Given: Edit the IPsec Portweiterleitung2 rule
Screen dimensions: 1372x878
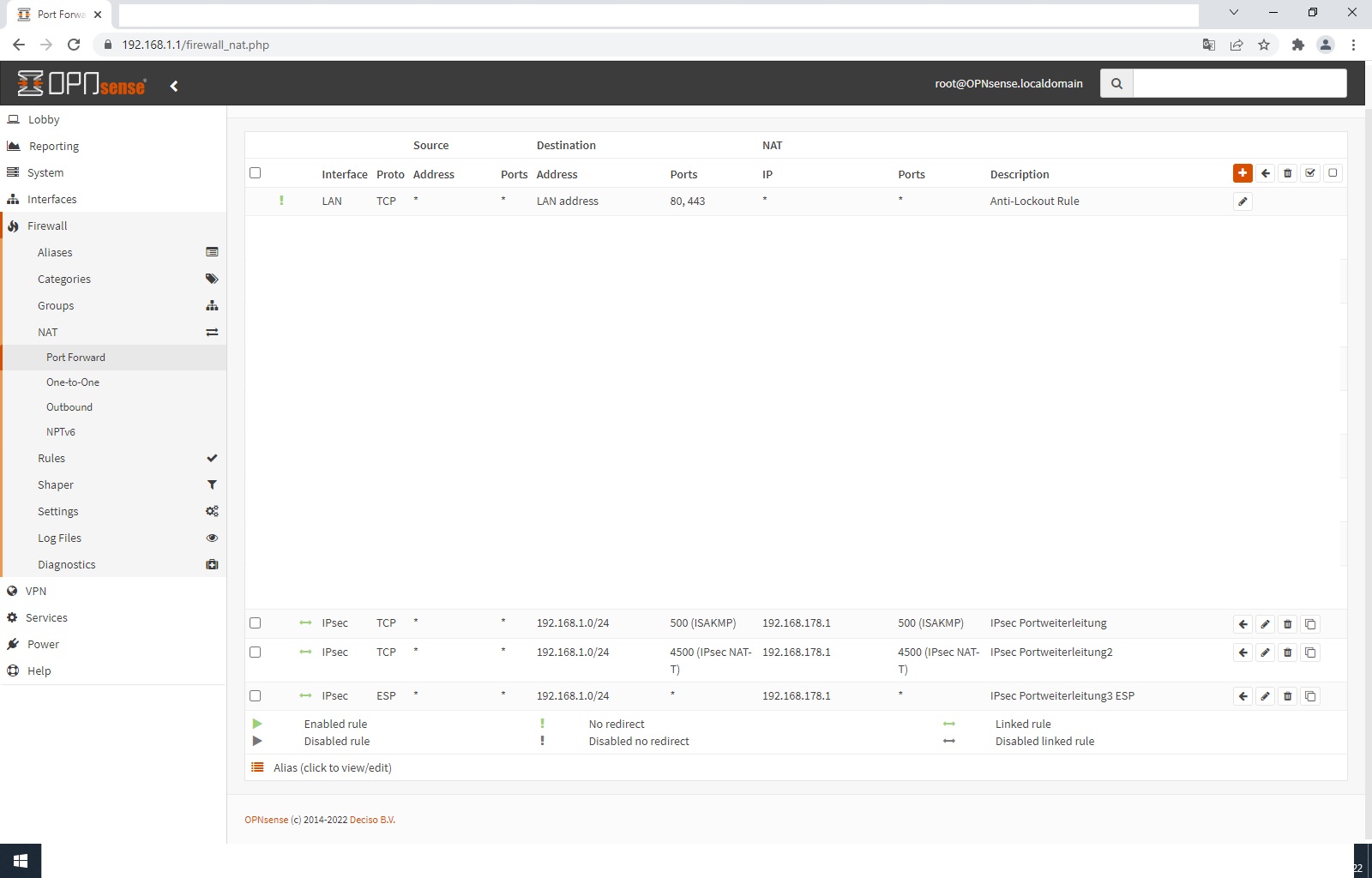Looking at the screenshot, I should click(1265, 652).
